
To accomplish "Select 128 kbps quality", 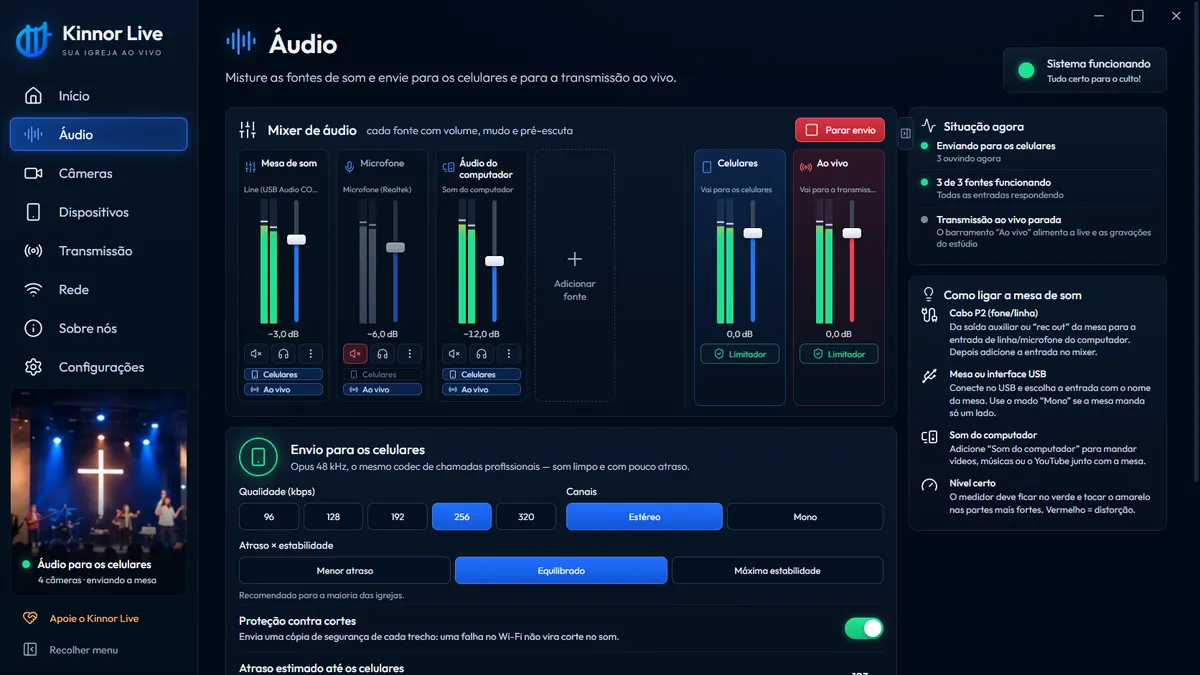I will click(333, 516).
